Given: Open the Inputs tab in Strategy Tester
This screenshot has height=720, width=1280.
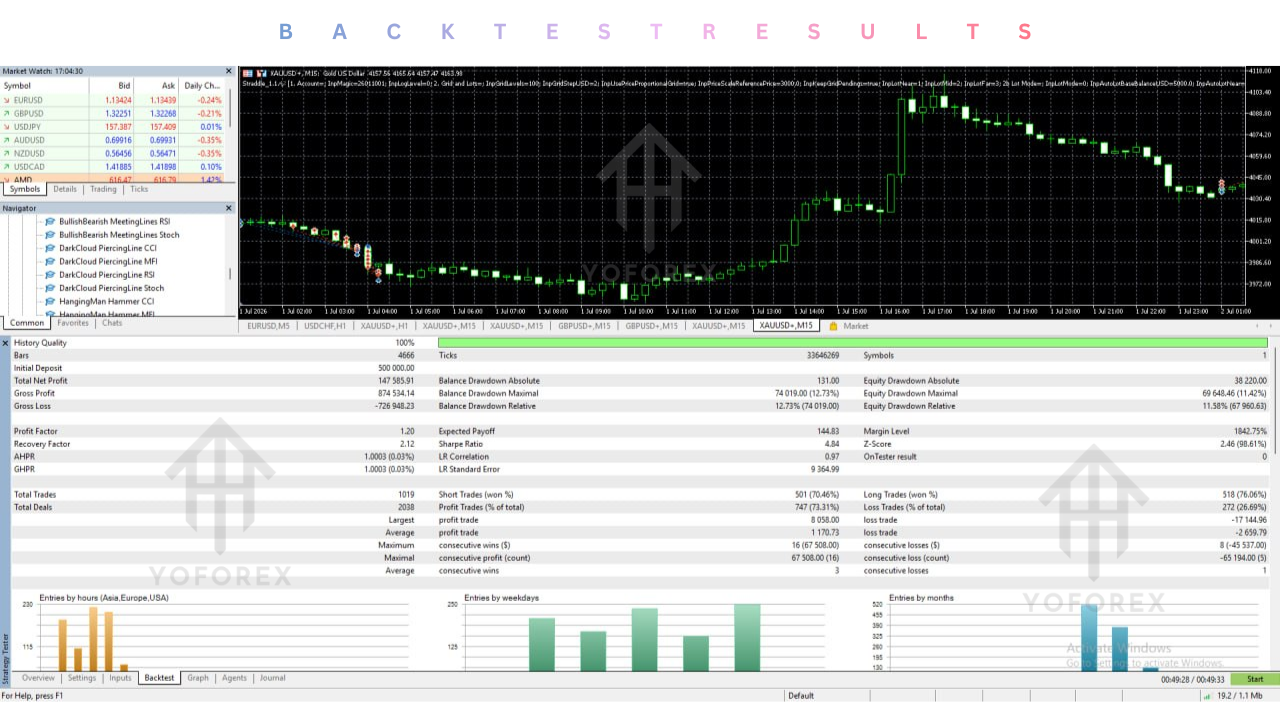Looking at the screenshot, I should point(120,678).
